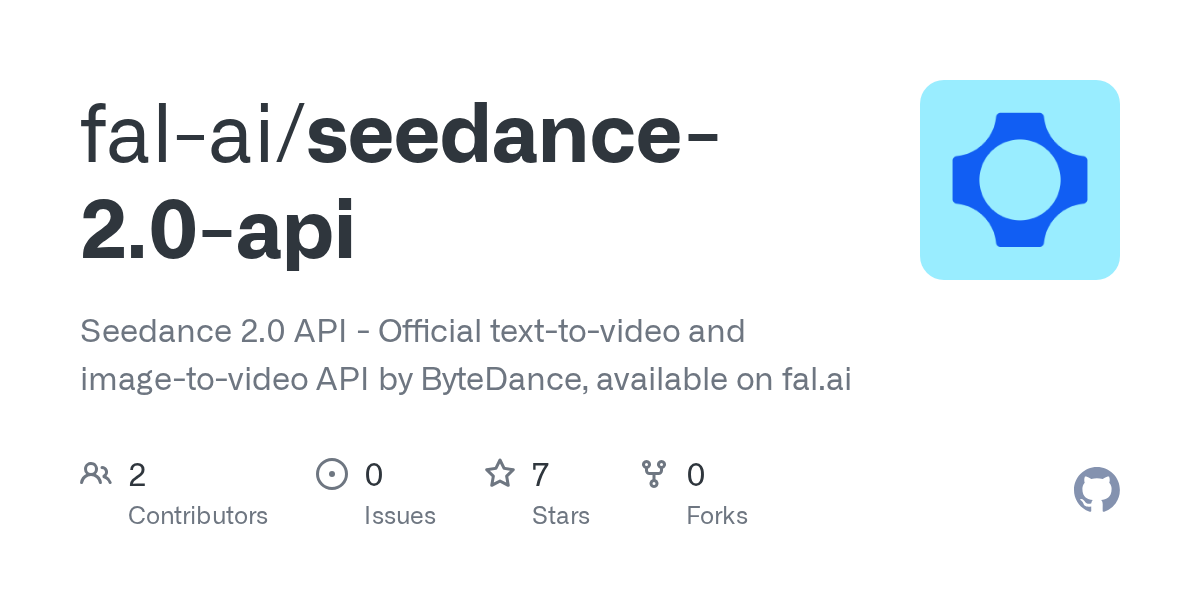
Task: Click the Stars star icon
Action: (499, 474)
